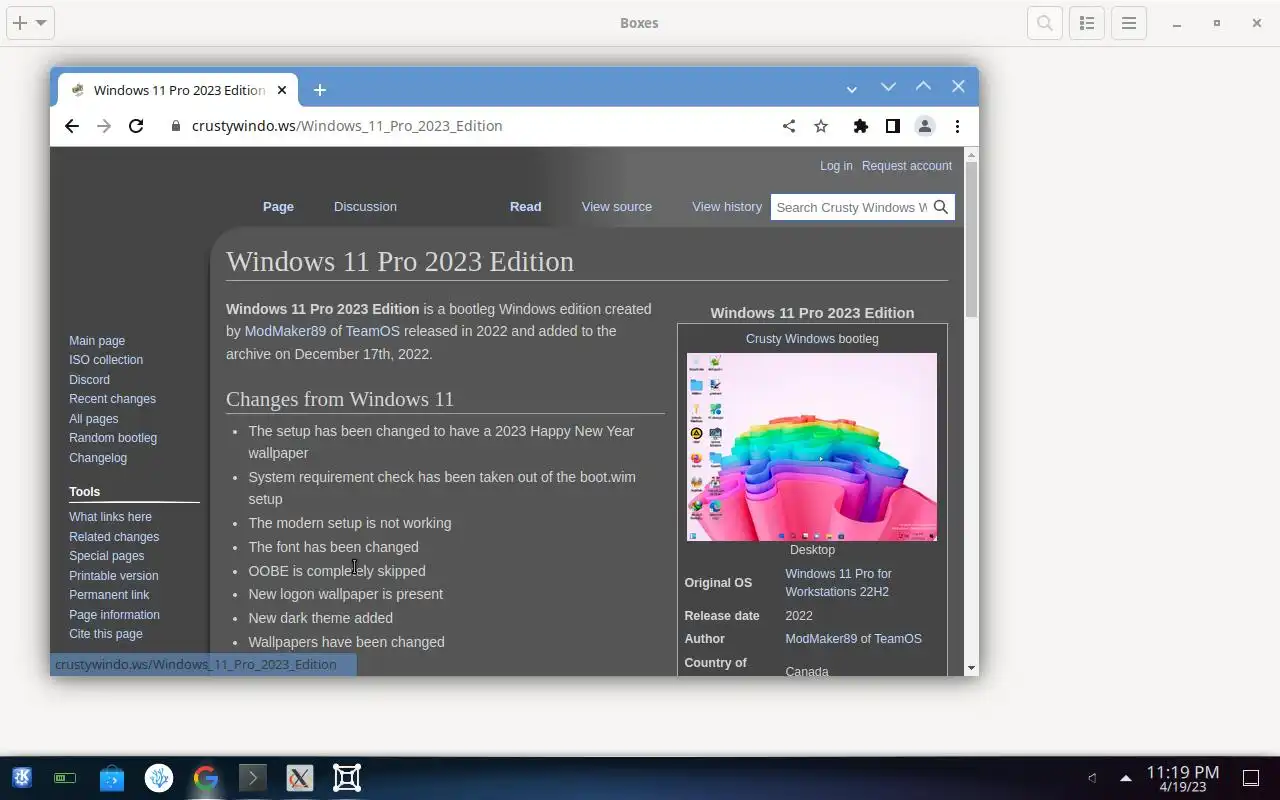Open the Chrome profile avatar icon

click(925, 126)
